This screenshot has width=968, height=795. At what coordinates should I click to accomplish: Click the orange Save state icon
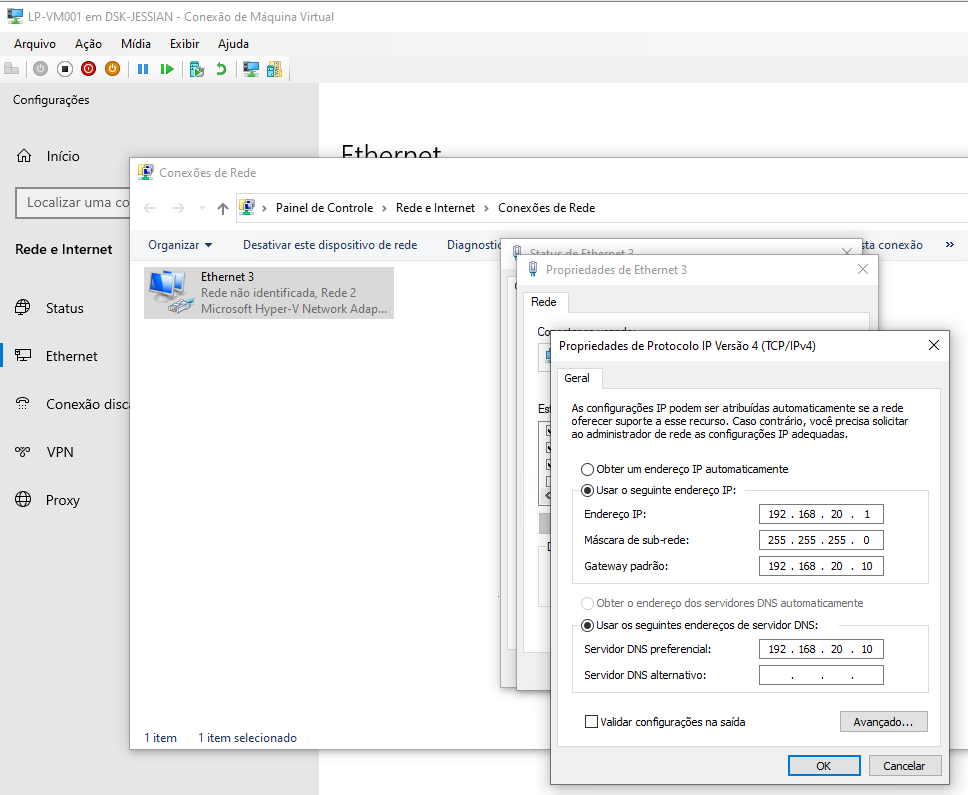(x=112, y=69)
